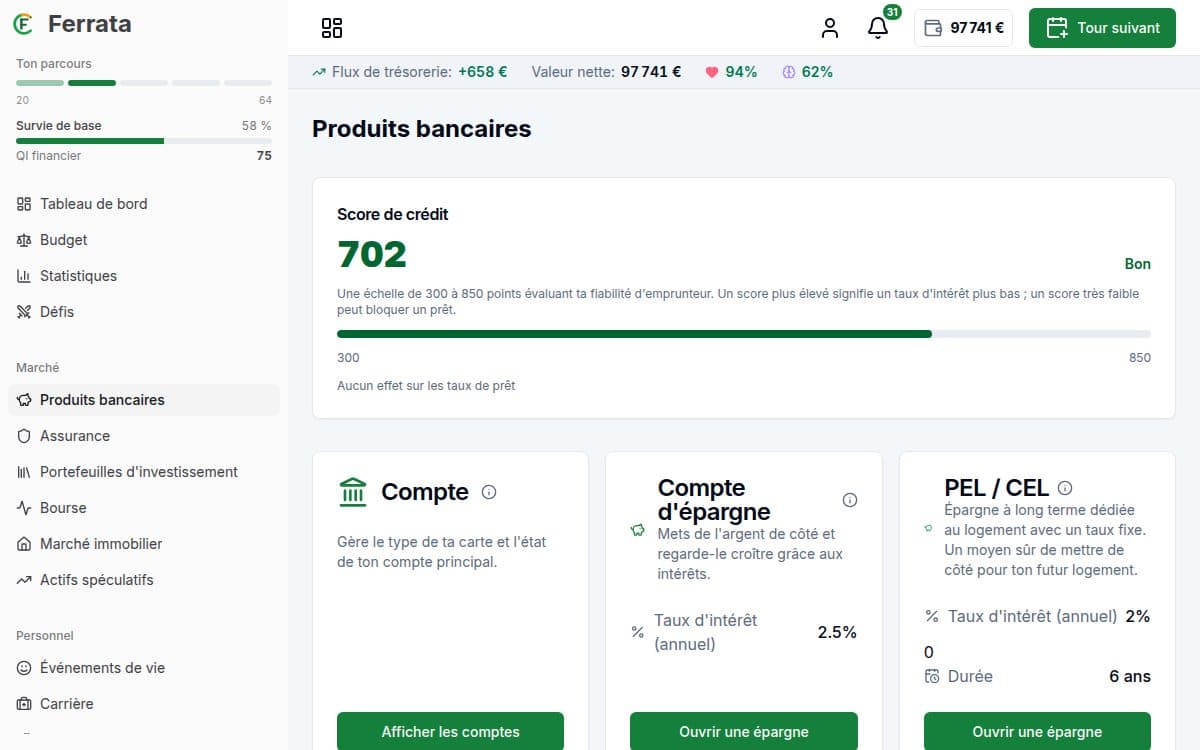Click Ouvrir une épargne under Compte d'épargne
The width and height of the screenshot is (1200, 750).
(x=744, y=731)
